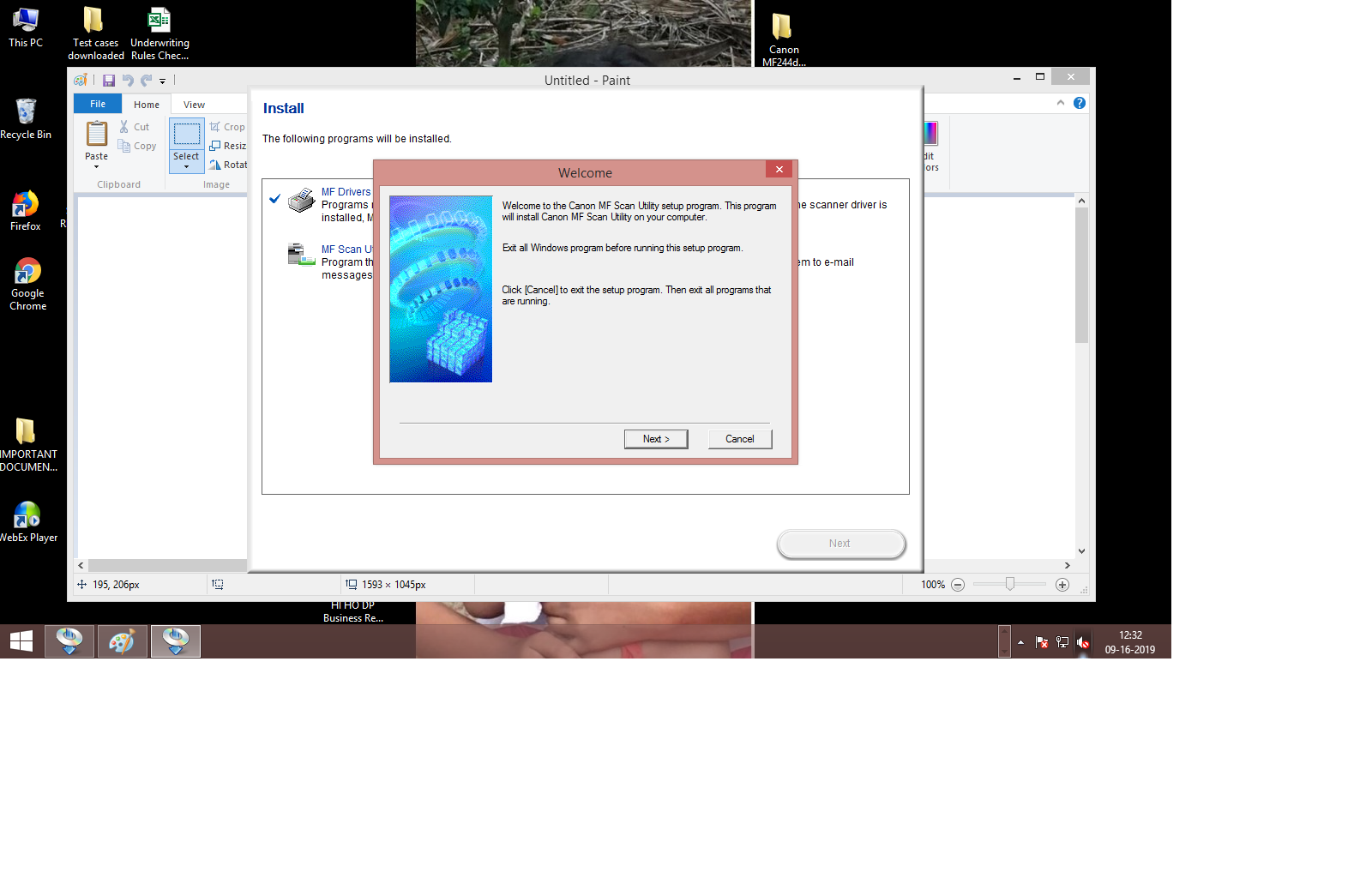Click the highlighted Canon installer taskbar button
The image size is (1366, 896).
(x=176, y=641)
